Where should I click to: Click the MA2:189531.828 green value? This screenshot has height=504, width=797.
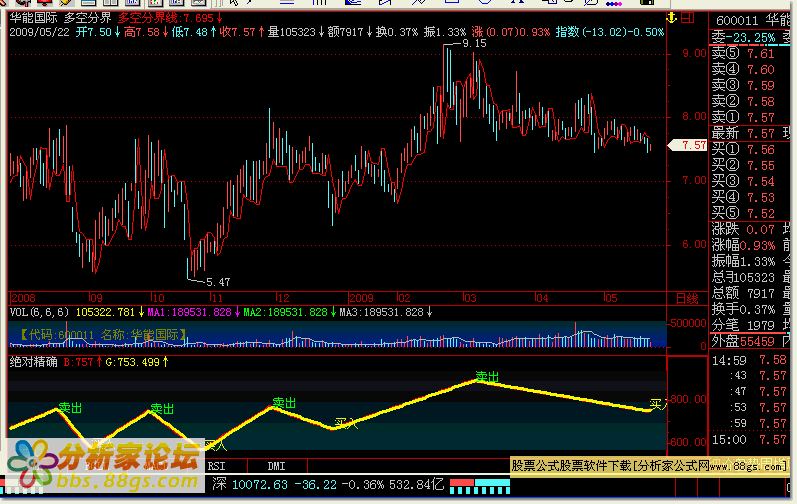pos(290,312)
